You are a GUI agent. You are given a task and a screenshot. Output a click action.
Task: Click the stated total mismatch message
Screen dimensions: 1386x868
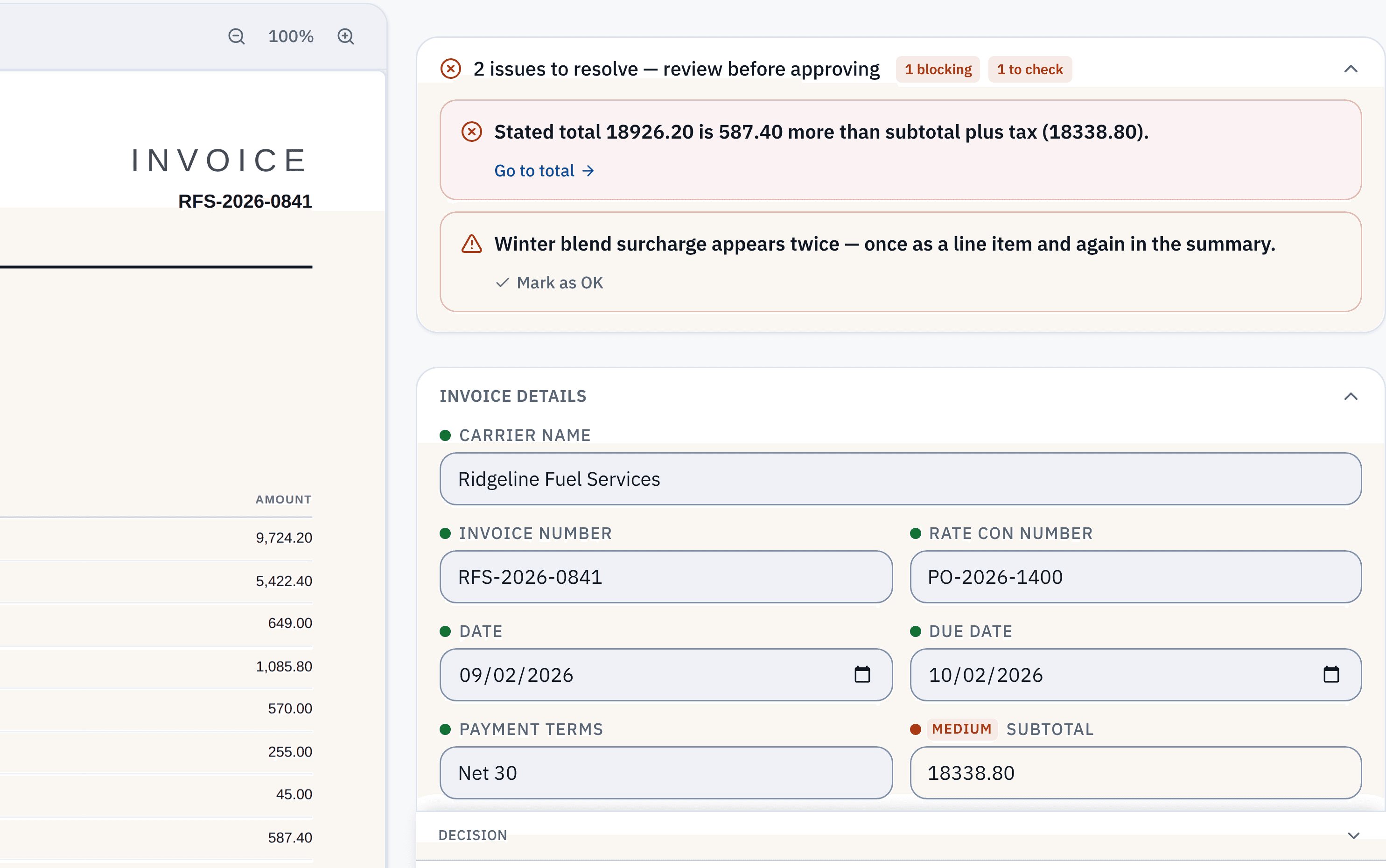(x=821, y=132)
